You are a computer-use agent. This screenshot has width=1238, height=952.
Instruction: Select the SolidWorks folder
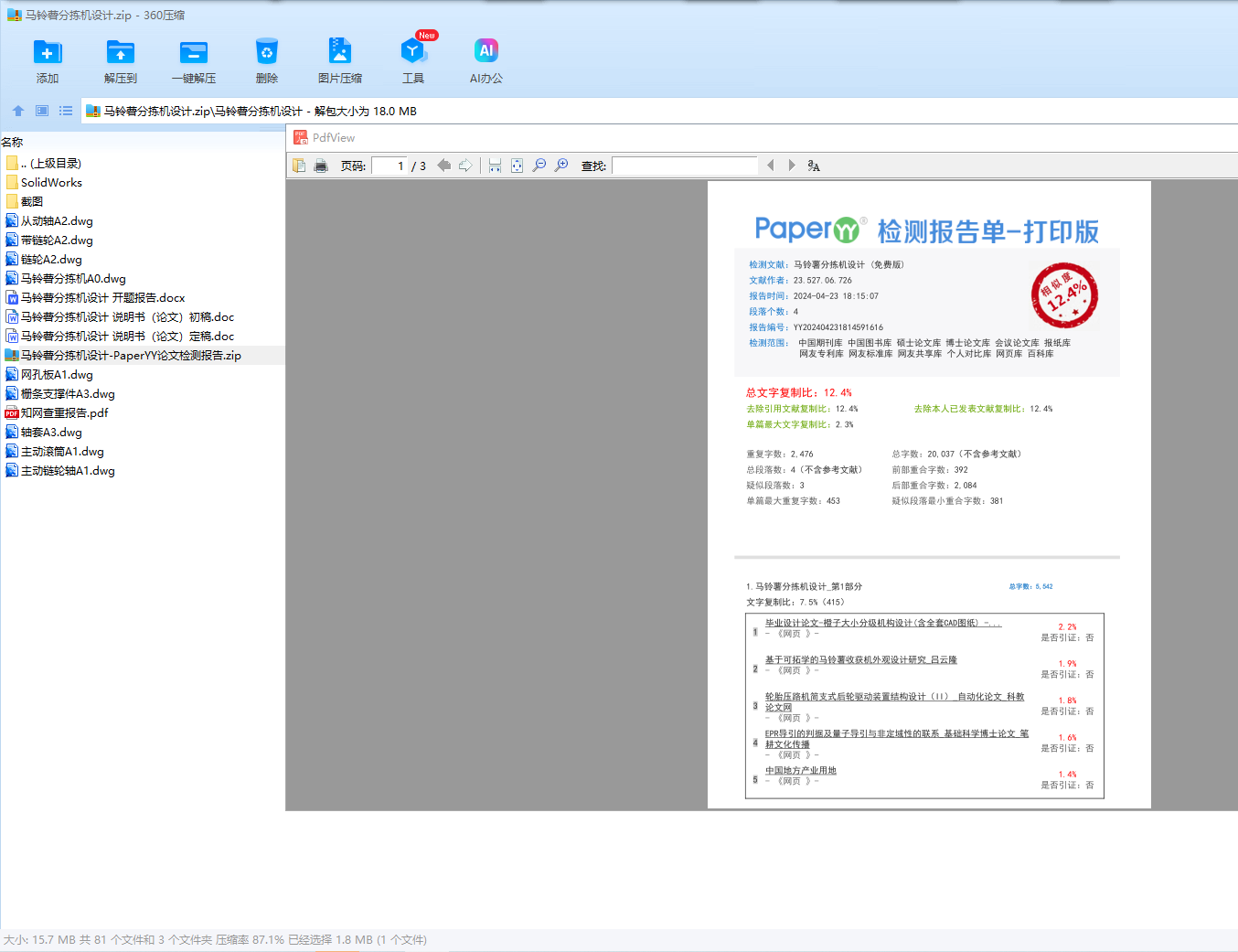coord(44,183)
